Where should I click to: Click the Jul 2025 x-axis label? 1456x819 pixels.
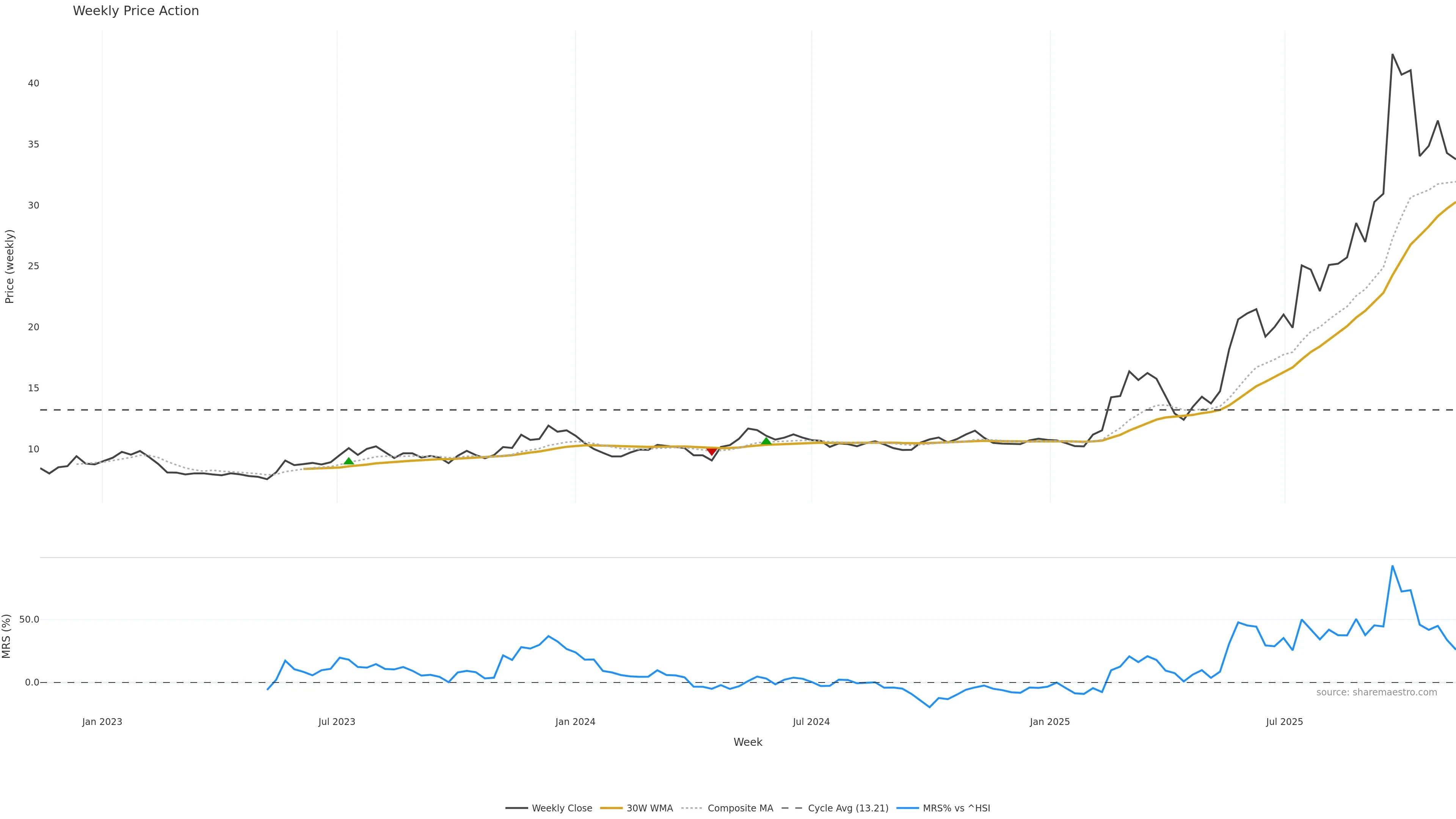[x=1284, y=722]
